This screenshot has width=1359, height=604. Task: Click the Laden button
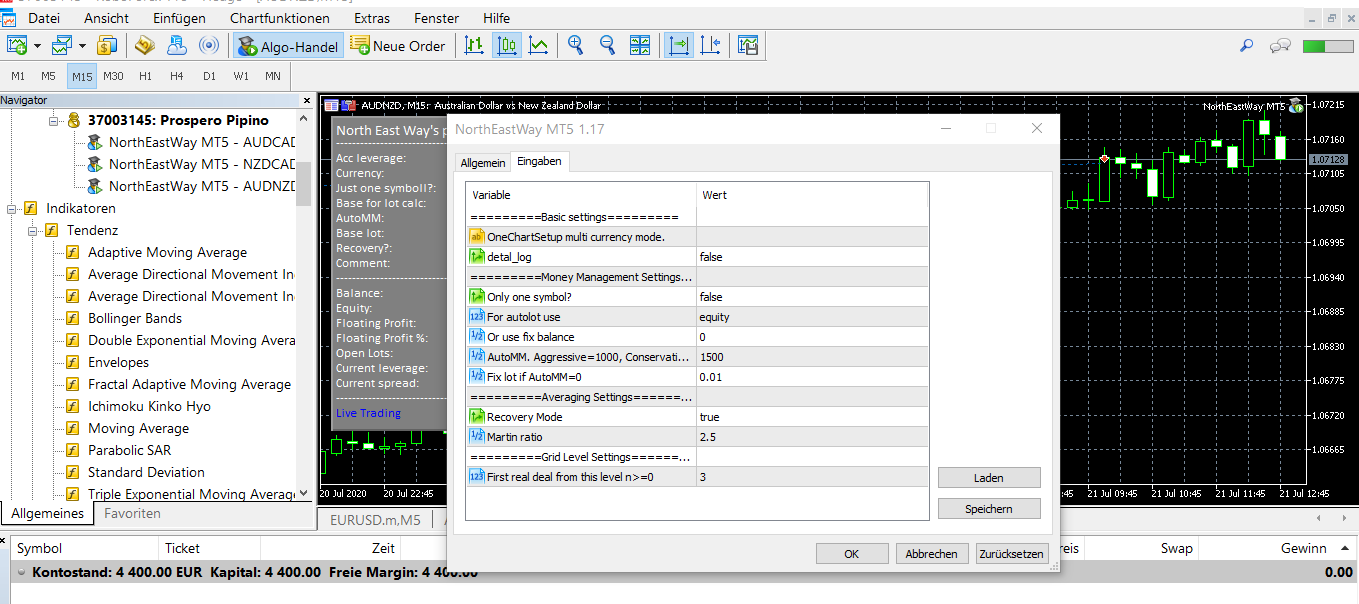click(989, 478)
